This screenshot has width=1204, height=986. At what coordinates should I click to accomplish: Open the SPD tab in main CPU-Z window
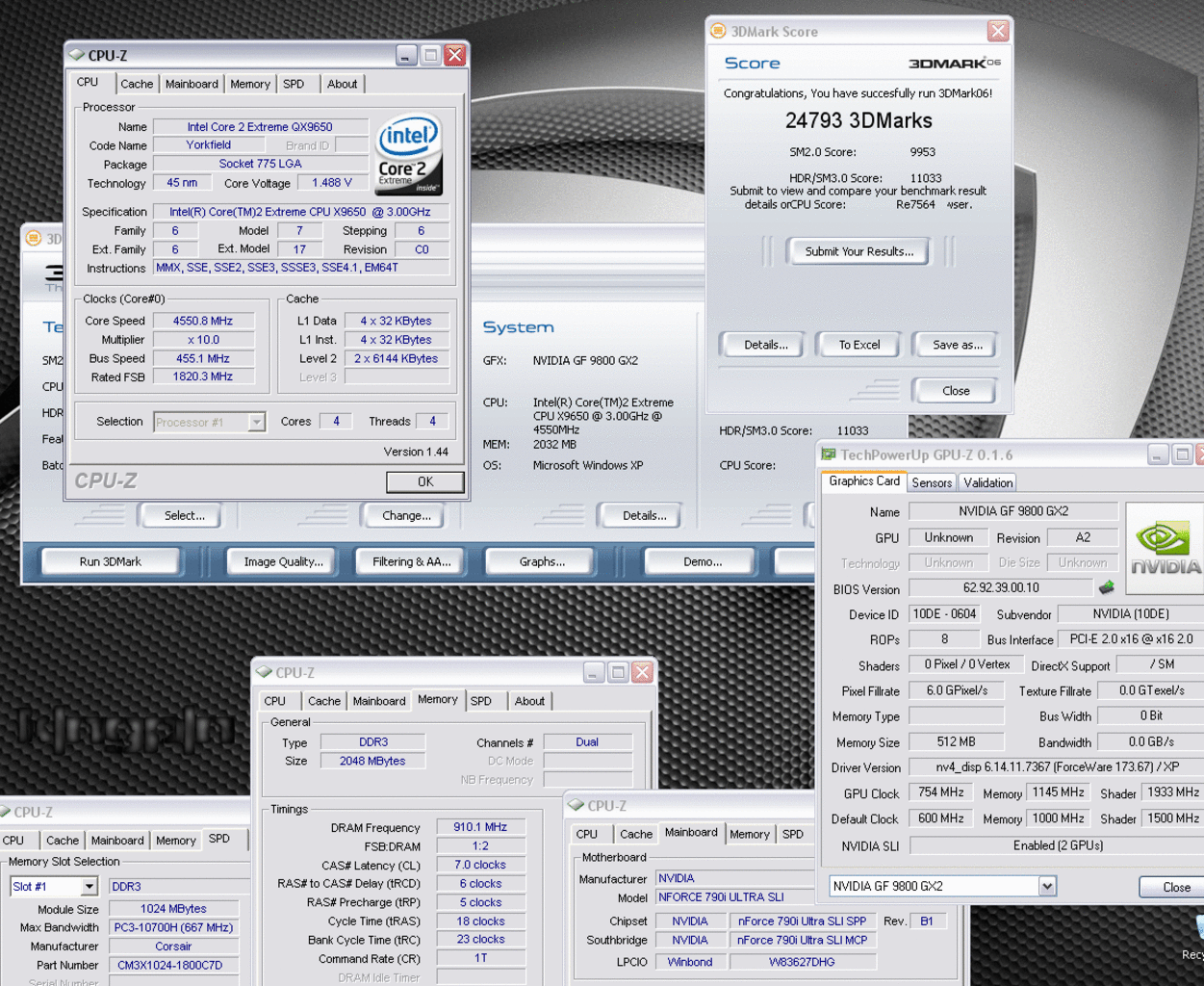tap(294, 84)
